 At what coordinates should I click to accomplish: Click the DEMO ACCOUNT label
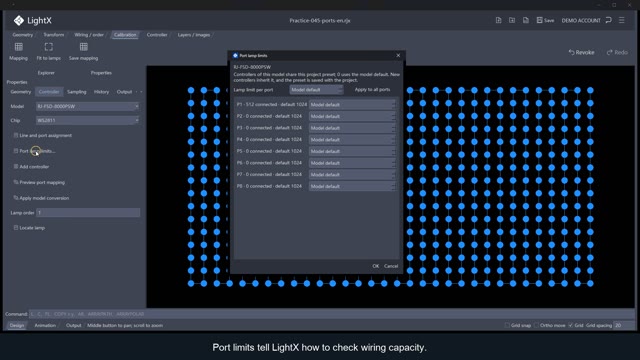581,20
